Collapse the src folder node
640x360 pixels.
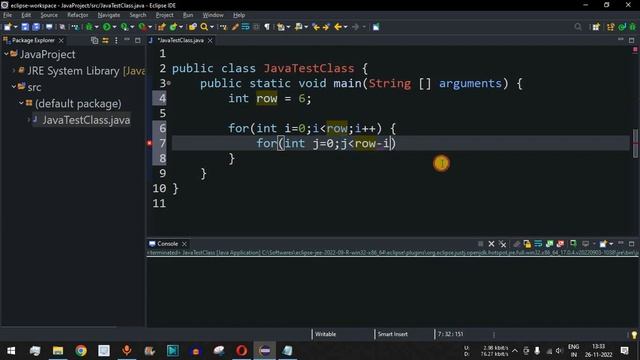[13, 87]
